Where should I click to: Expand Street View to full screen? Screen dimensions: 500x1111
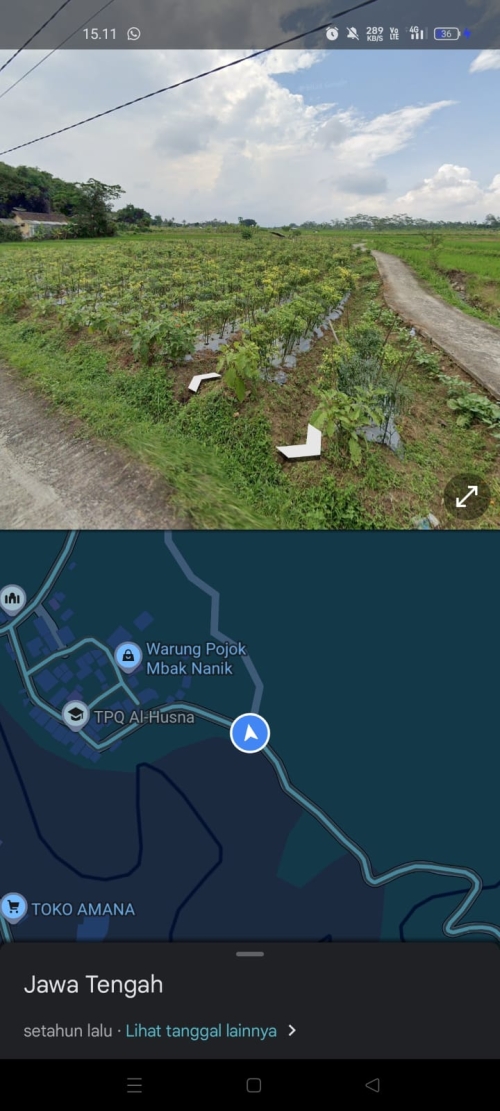pyautogui.click(x=467, y=497)
